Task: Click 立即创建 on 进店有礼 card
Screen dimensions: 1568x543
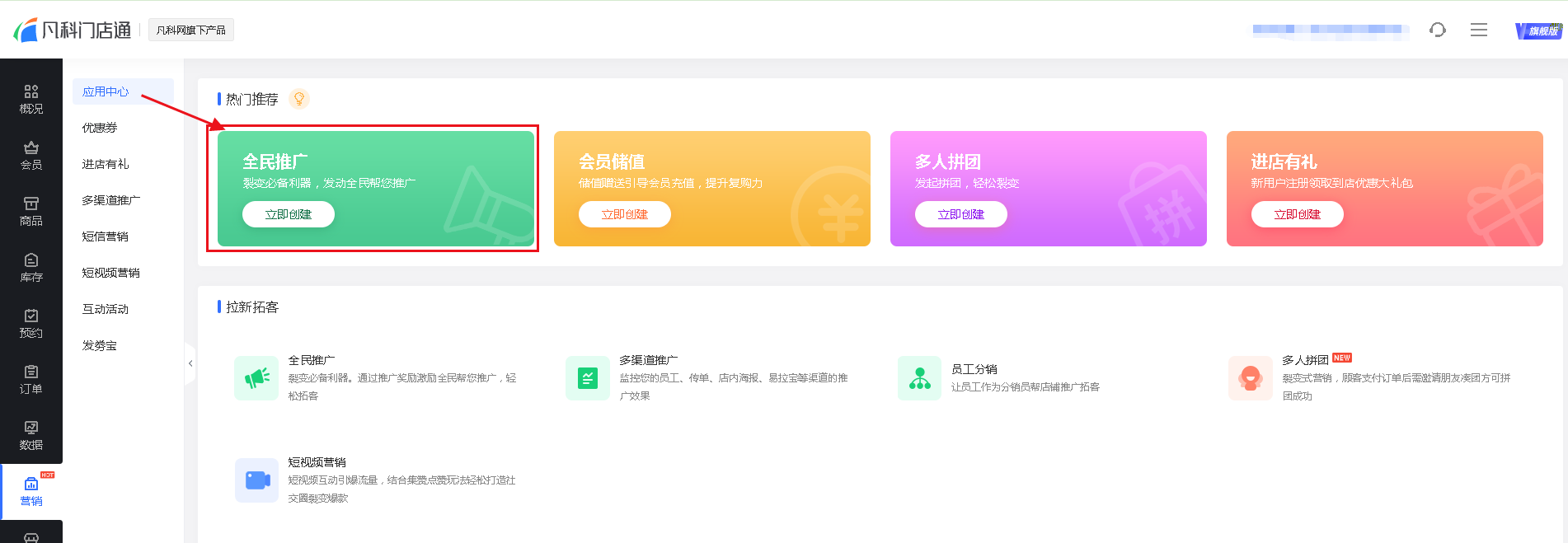Action: [x=1298, y=214]
